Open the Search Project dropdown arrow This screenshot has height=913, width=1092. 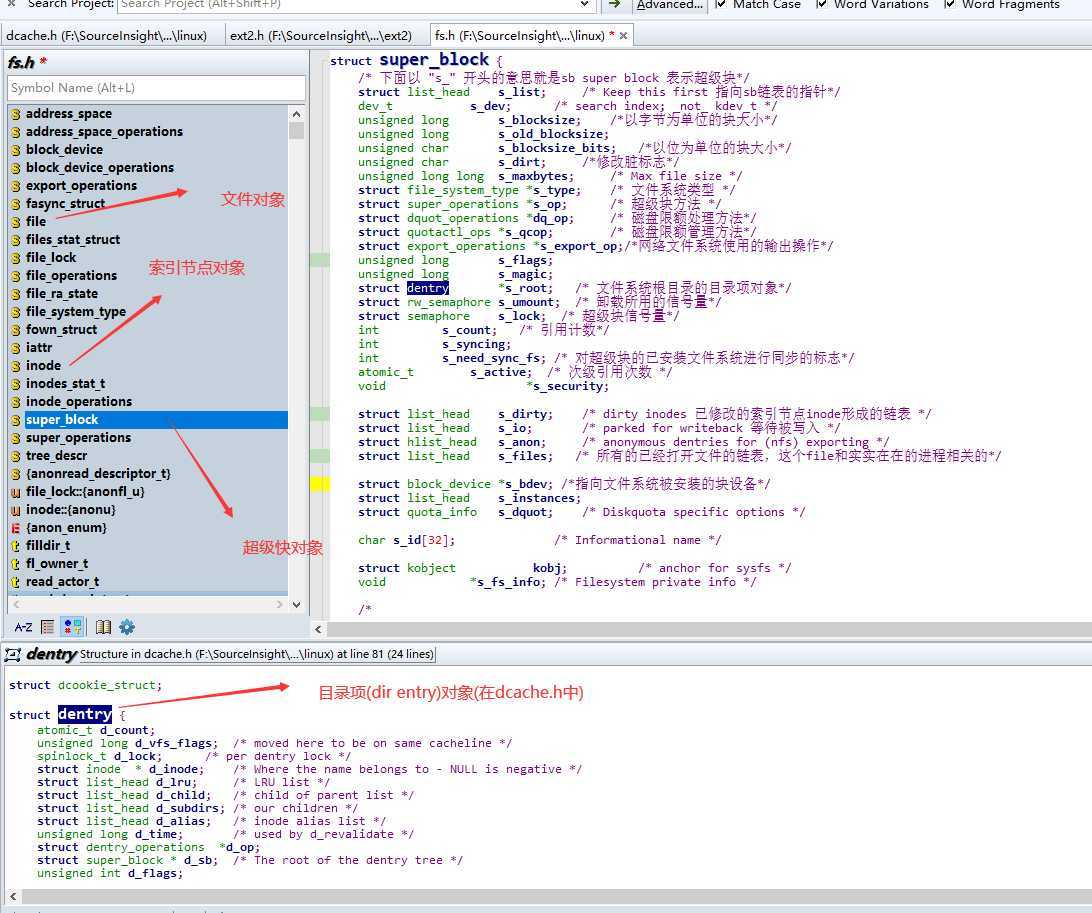[585, 4]
